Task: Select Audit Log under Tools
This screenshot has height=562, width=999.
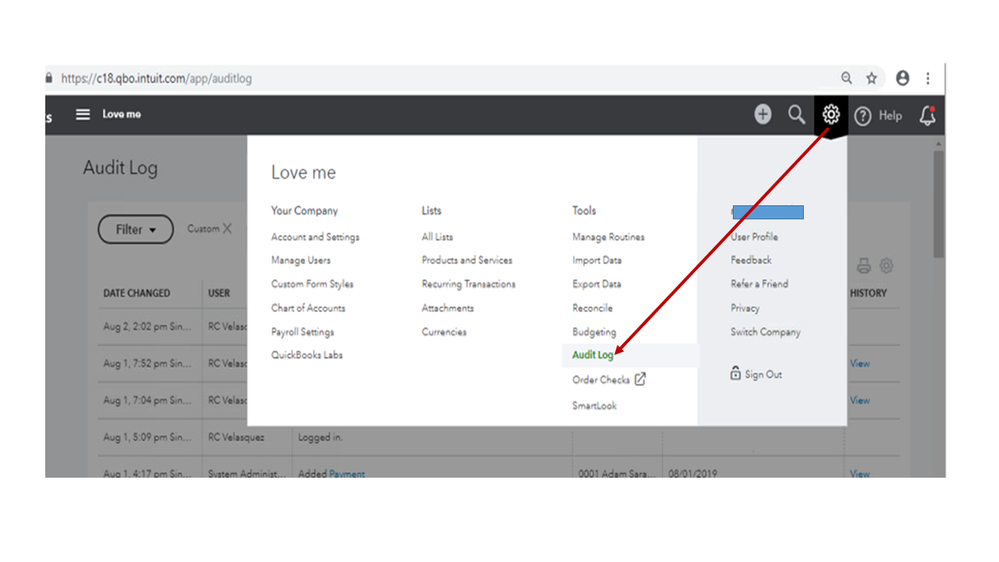Action: [593, 355]
